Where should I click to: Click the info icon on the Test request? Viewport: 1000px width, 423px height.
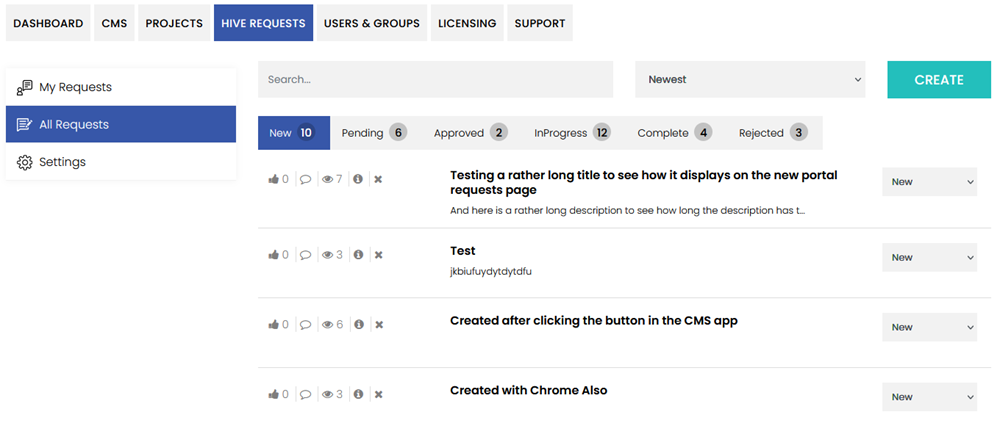[358, 255]
